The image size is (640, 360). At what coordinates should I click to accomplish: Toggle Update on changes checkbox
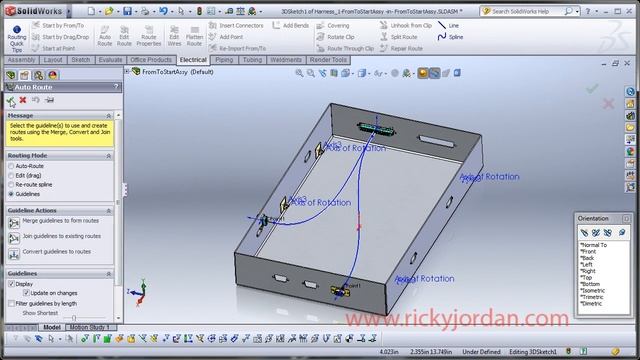coord(26,293)
